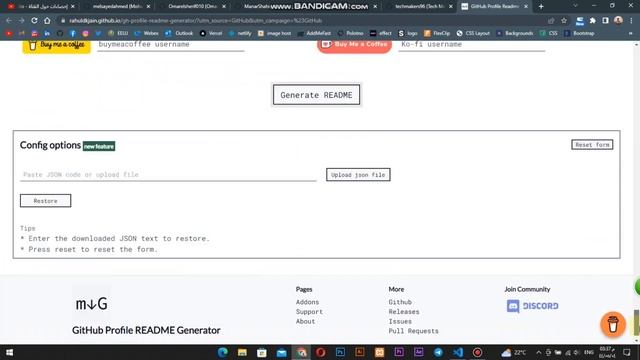Switch to the first YouTube Arabic tab
This screenshot has height=360, width=640.
click(x=42, y=7)
